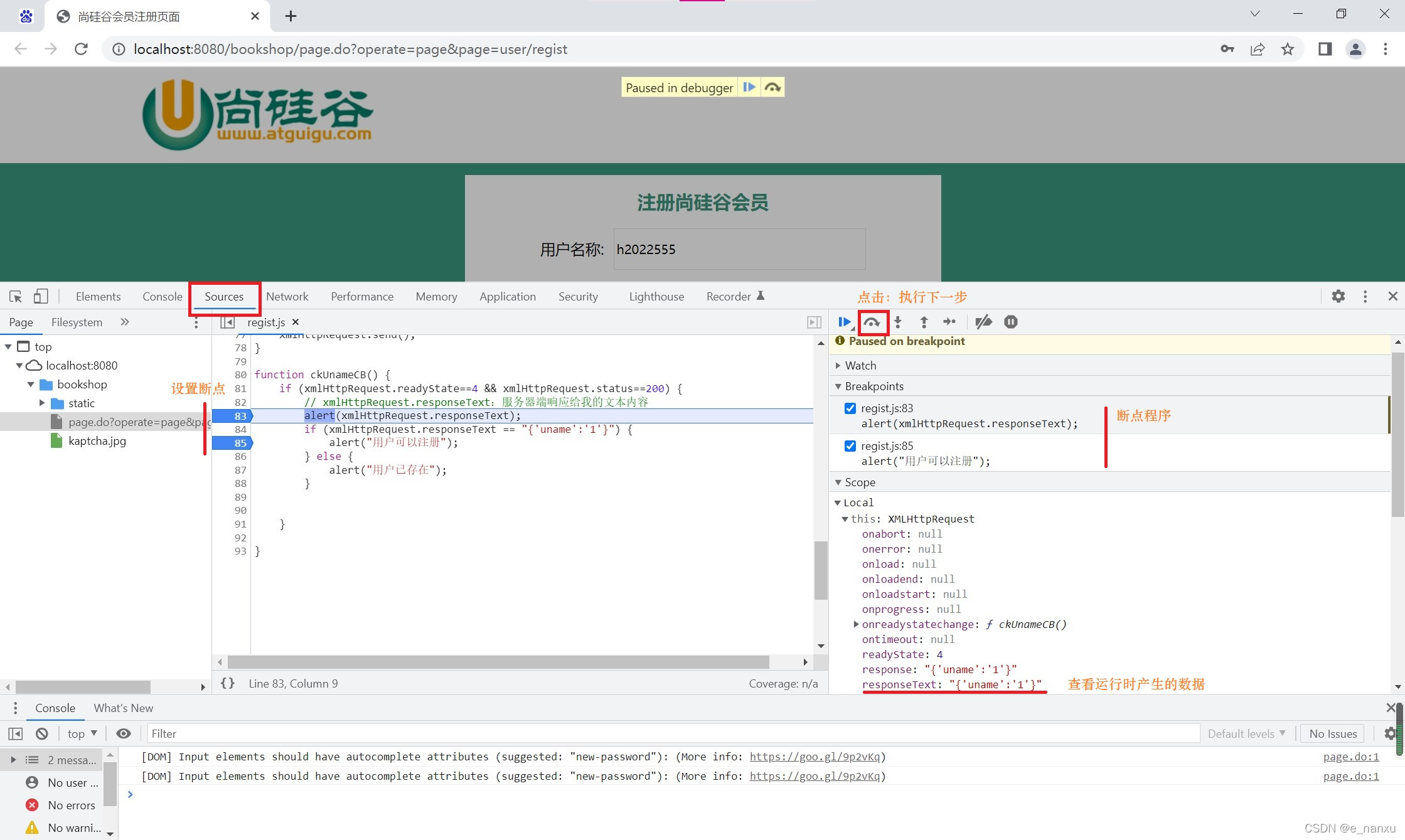This screenshot has width=1405, height=840.
Task: Switch to the Network tab
Action: pos(287,296)
